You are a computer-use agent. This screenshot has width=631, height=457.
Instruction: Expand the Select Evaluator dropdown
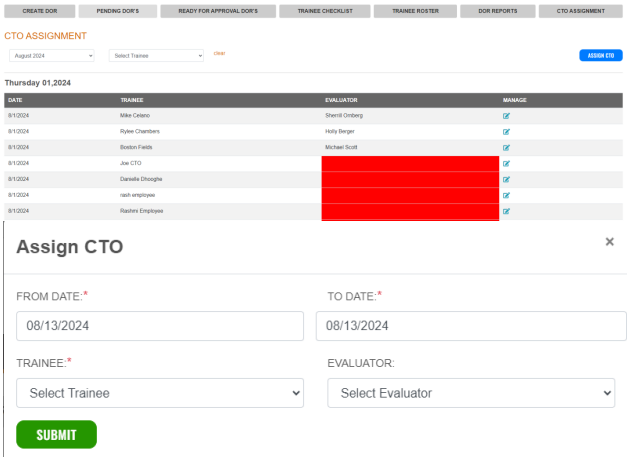tap(471, 393)
